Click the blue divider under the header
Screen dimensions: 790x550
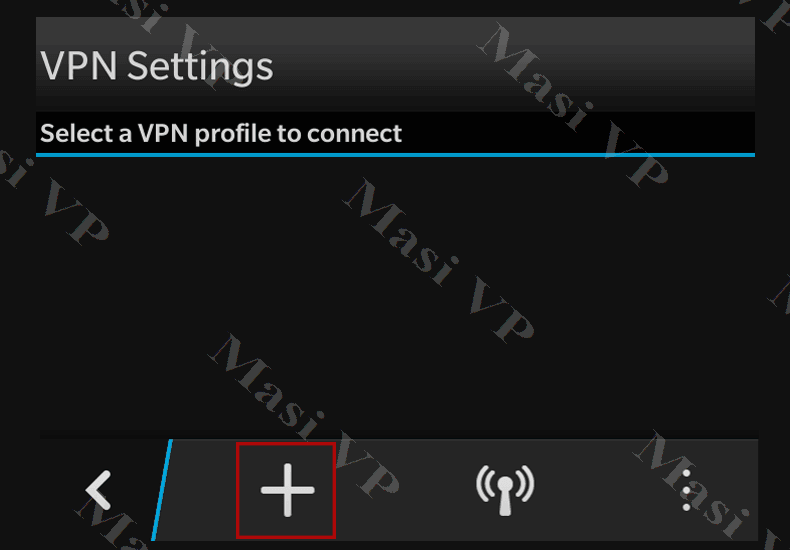(396, 155)
